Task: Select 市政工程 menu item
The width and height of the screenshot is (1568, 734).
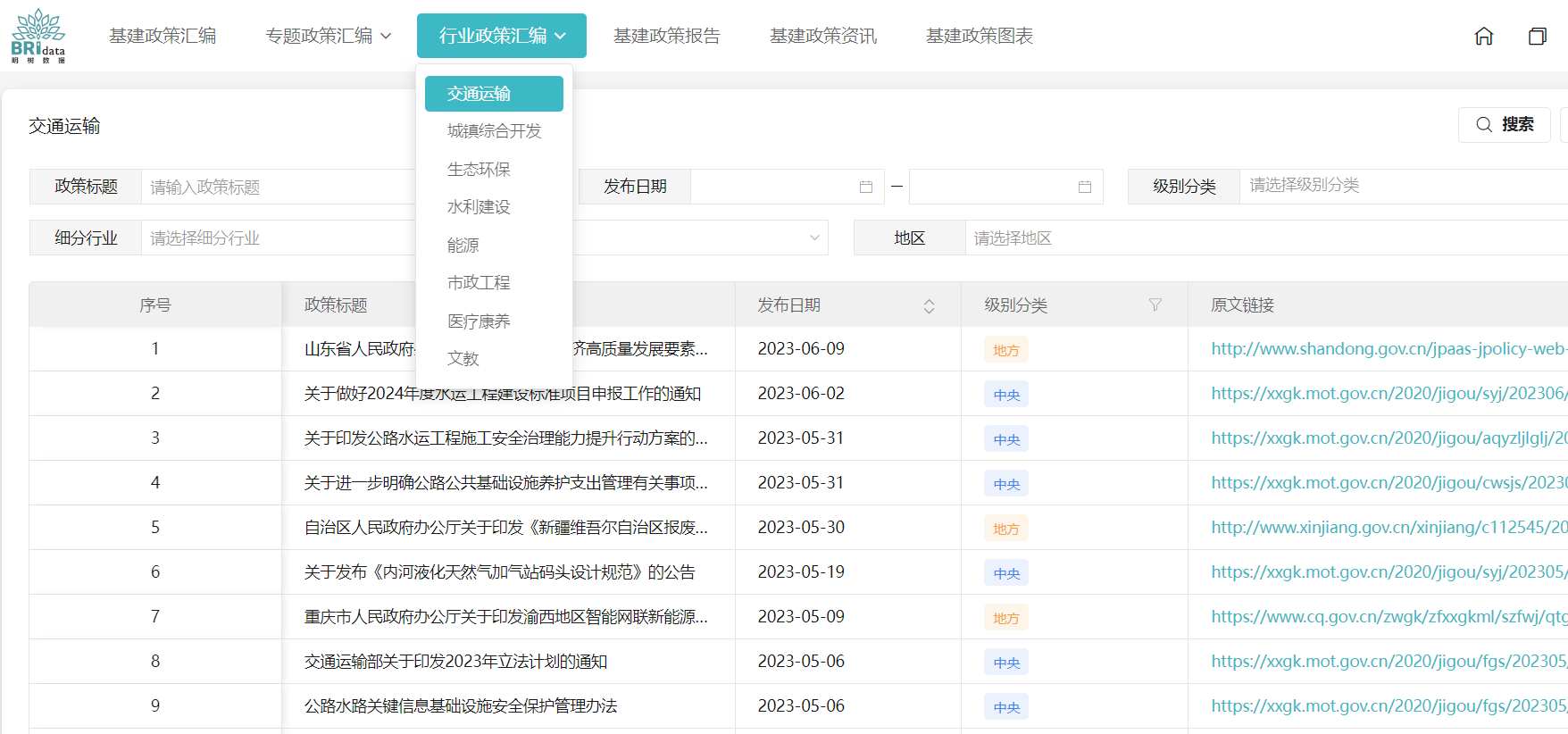Action: pos(494,283)
